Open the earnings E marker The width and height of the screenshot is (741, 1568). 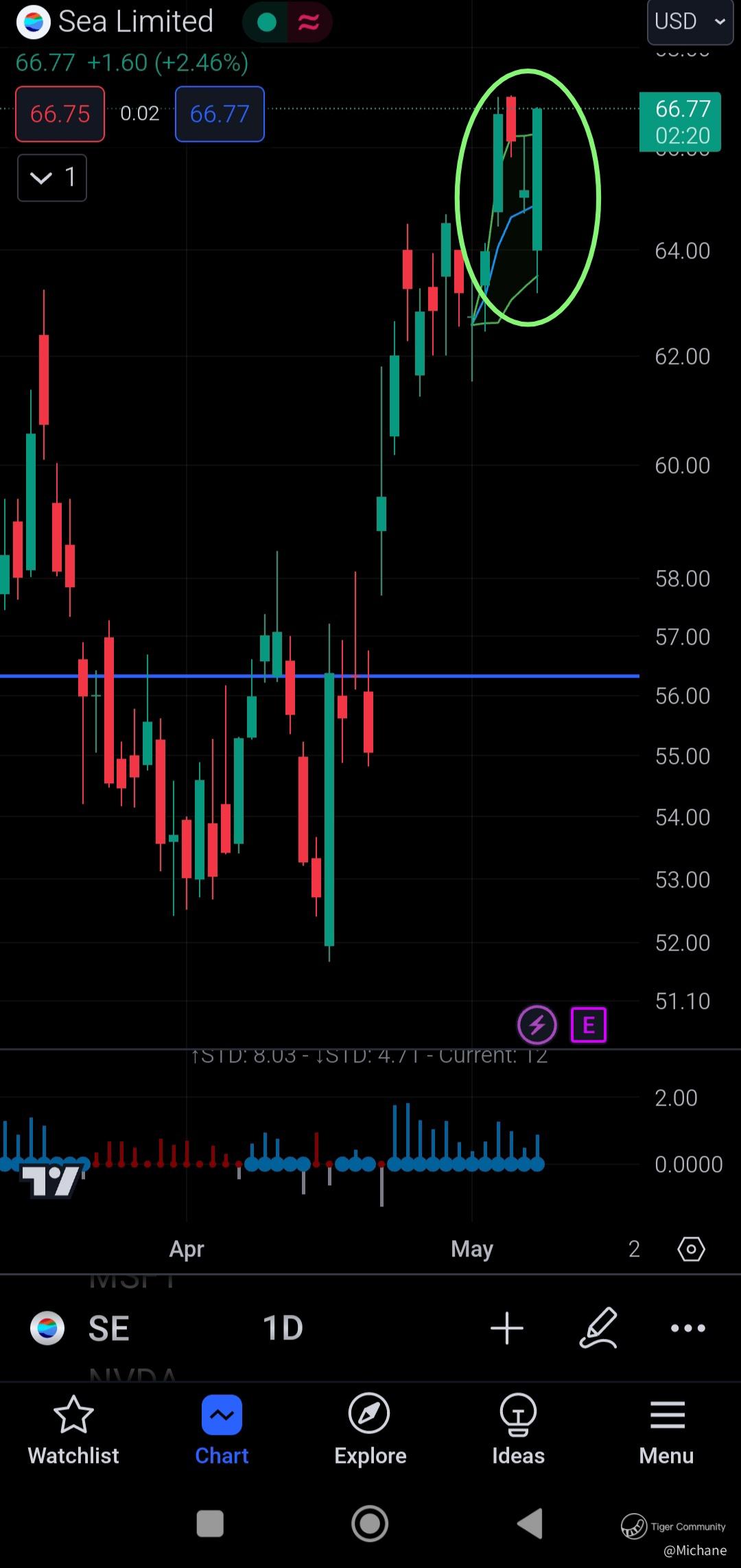589,1025
